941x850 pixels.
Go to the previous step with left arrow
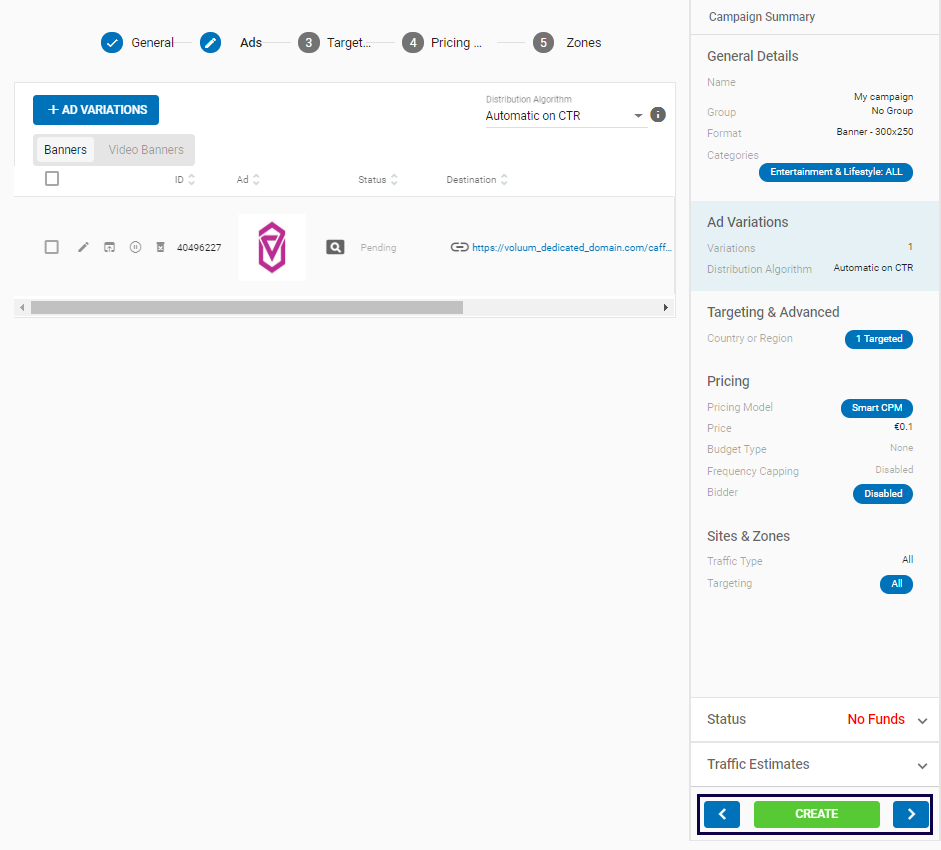pos(722,814)
